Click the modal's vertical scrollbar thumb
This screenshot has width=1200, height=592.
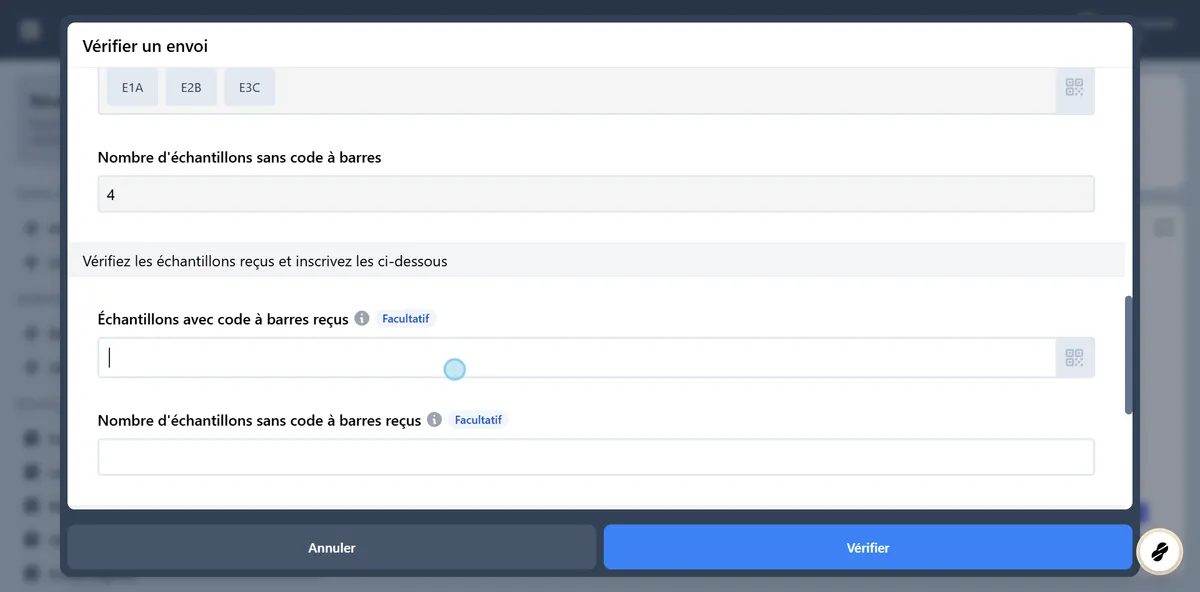1128,355
